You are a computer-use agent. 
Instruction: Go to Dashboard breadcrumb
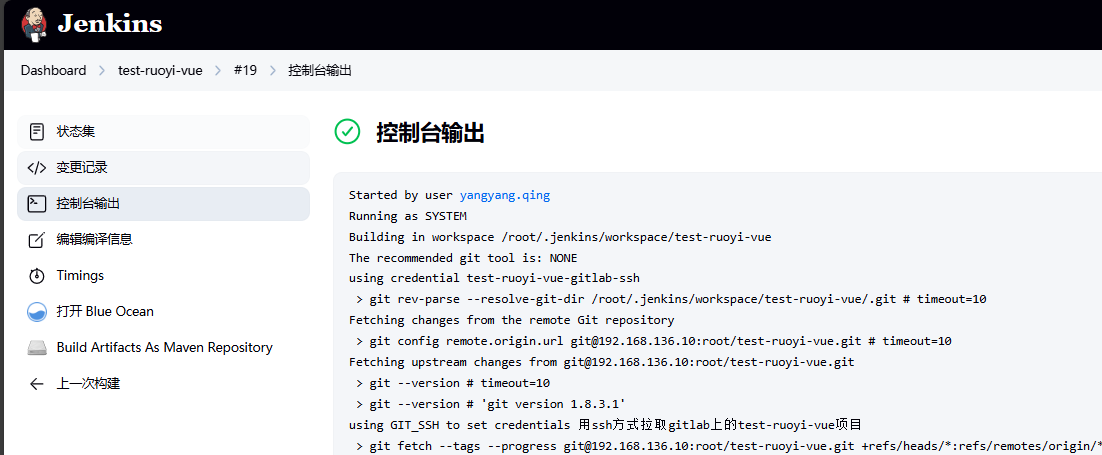click(x=53, y=70)
